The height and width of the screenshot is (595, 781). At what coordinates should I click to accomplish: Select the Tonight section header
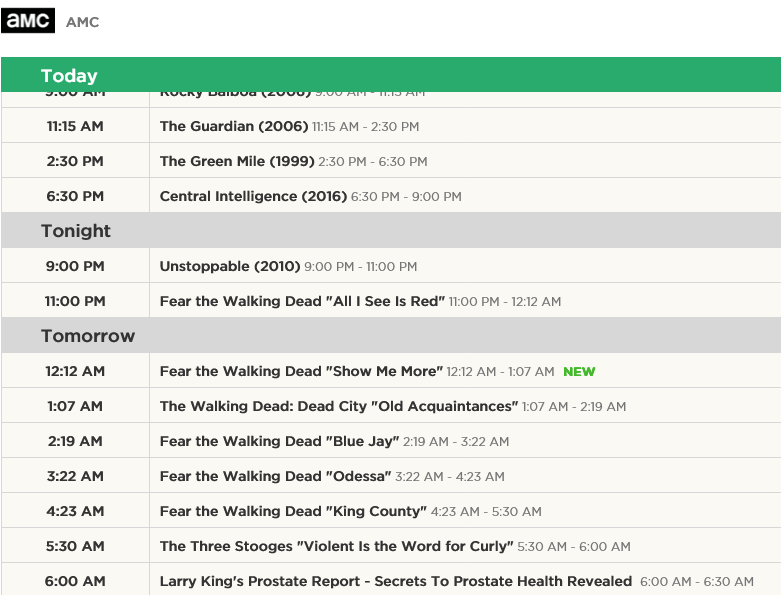[x=76, y=231]
